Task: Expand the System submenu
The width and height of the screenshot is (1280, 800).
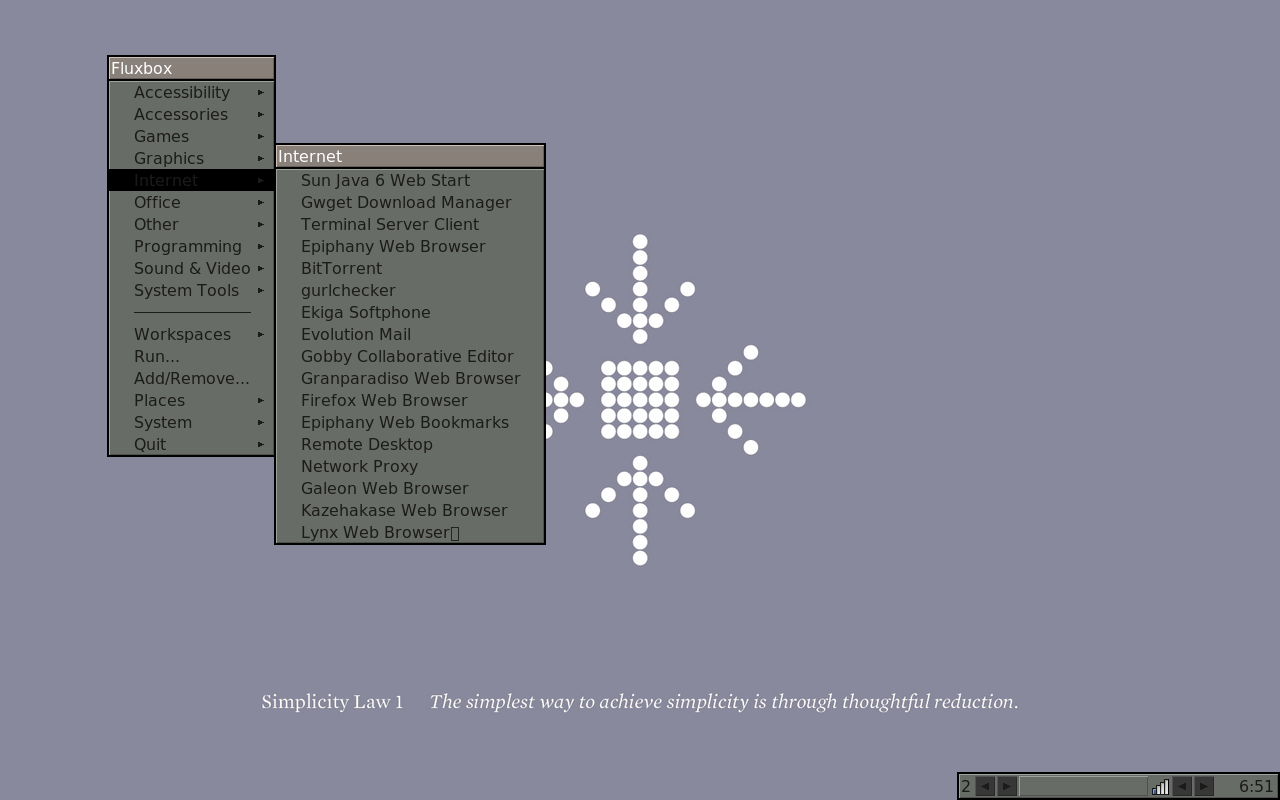Action: (191, 422)
